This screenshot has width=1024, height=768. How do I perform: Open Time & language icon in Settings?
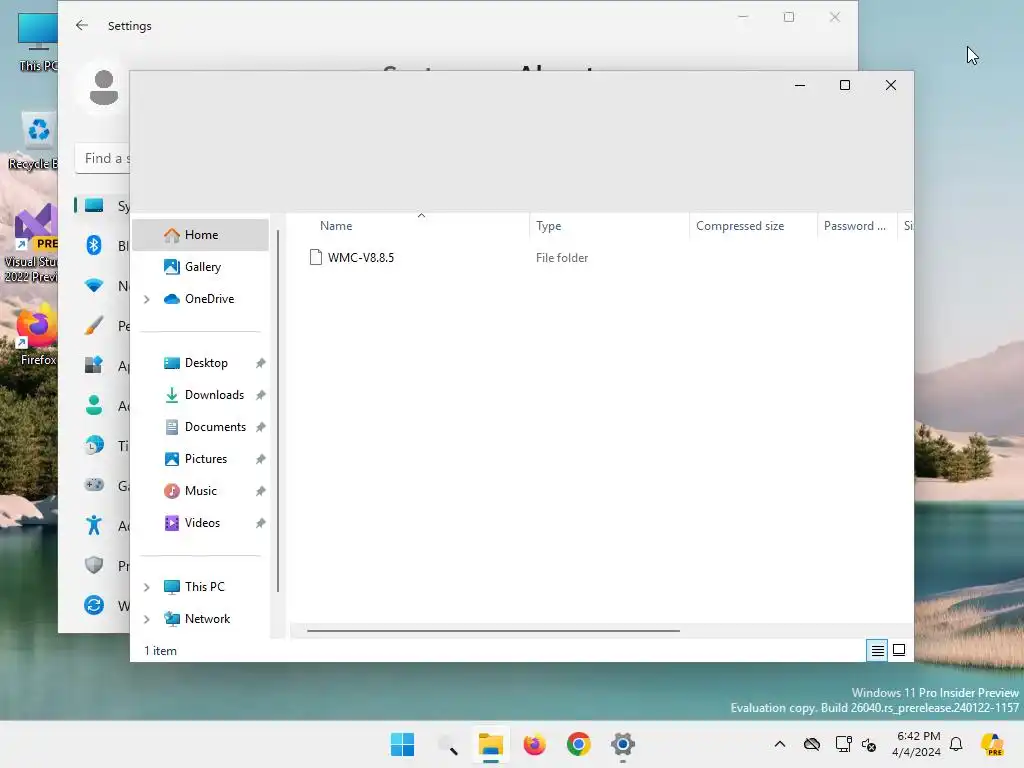pyautogui.click(x=94, y=445)
